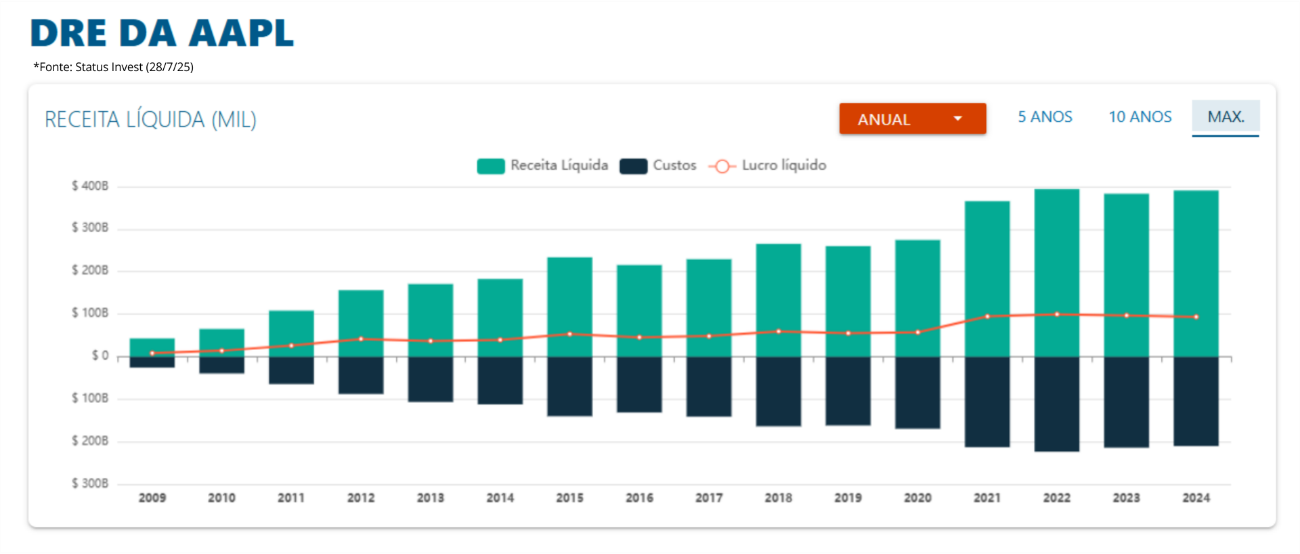
Task: Click the $ 0 y-axis label
Action: click(x=98, y=356)
